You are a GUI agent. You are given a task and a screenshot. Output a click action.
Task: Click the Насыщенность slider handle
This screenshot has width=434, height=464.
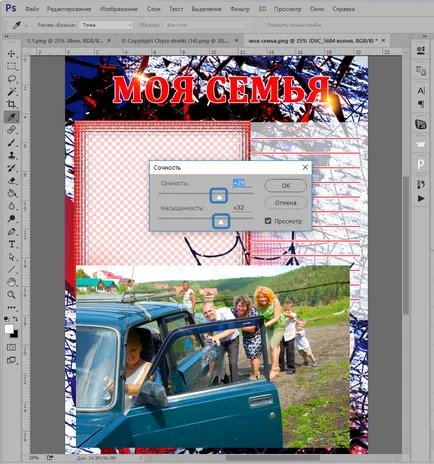221,221
